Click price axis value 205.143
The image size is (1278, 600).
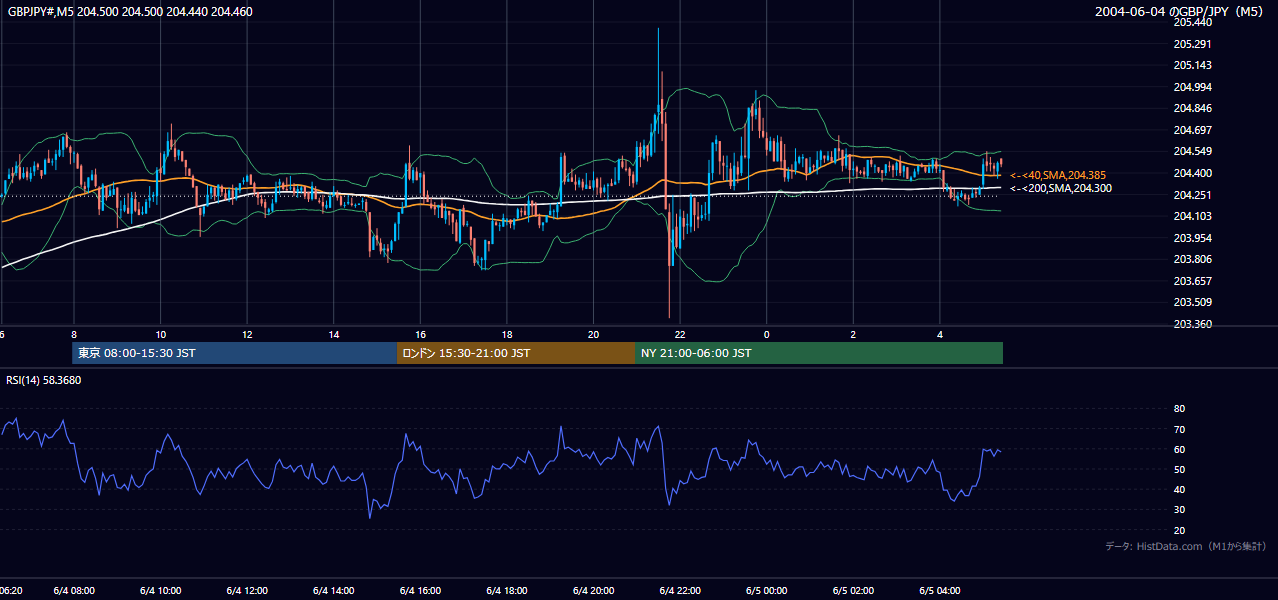[x=1193, y=65]
